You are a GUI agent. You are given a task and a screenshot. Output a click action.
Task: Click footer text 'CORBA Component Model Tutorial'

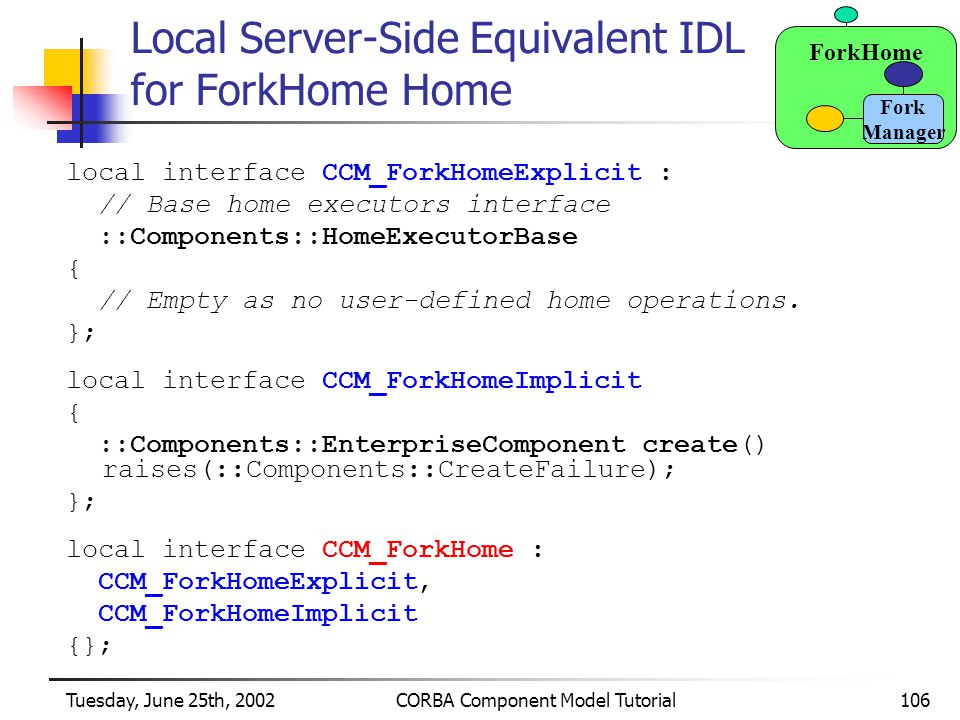pyautogui.click(x=536, y=700)
